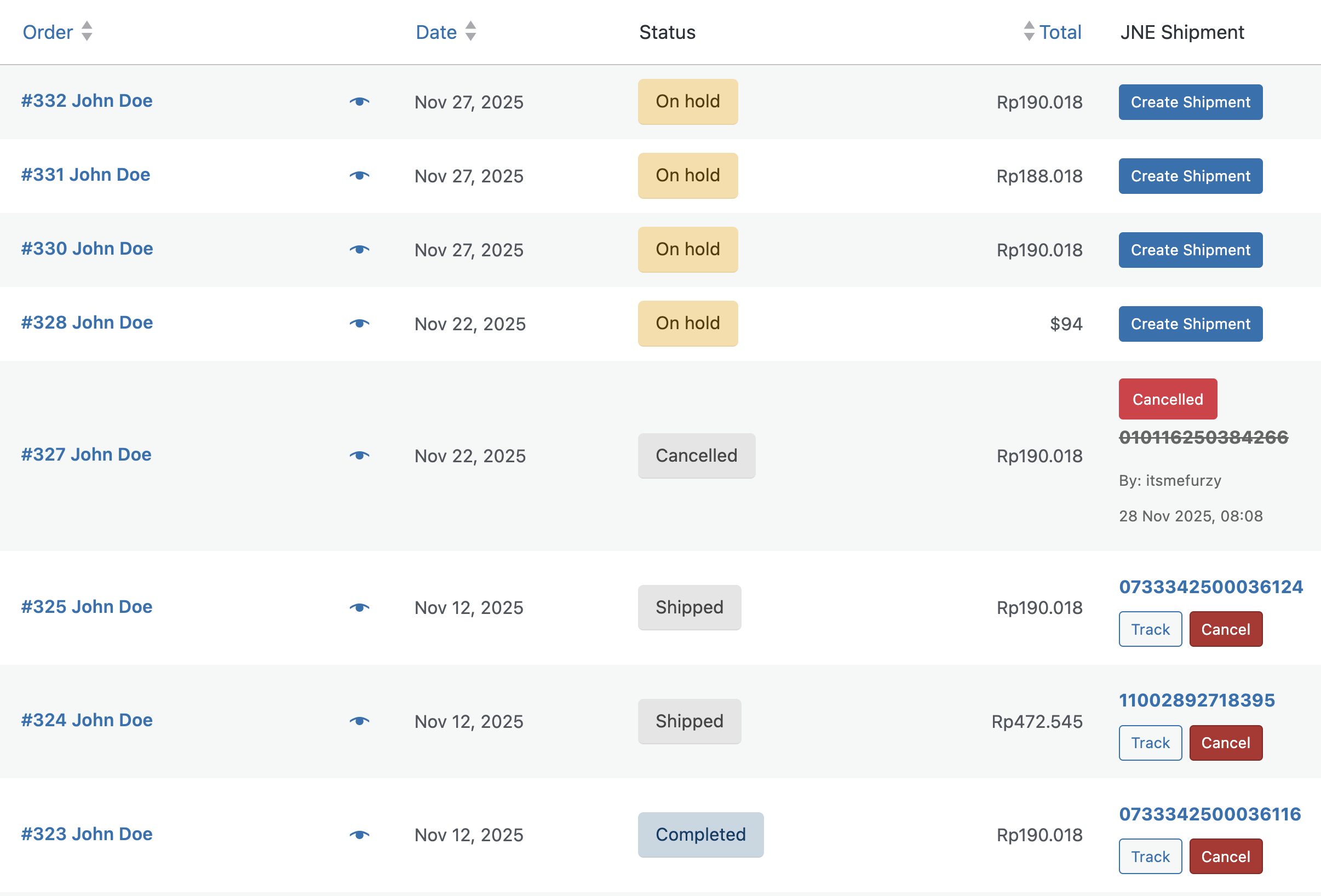The width and height of the screenshot is (1321, 896).
Task: Open preview eye icon for order #328
Action: click(x=359, y=324)
